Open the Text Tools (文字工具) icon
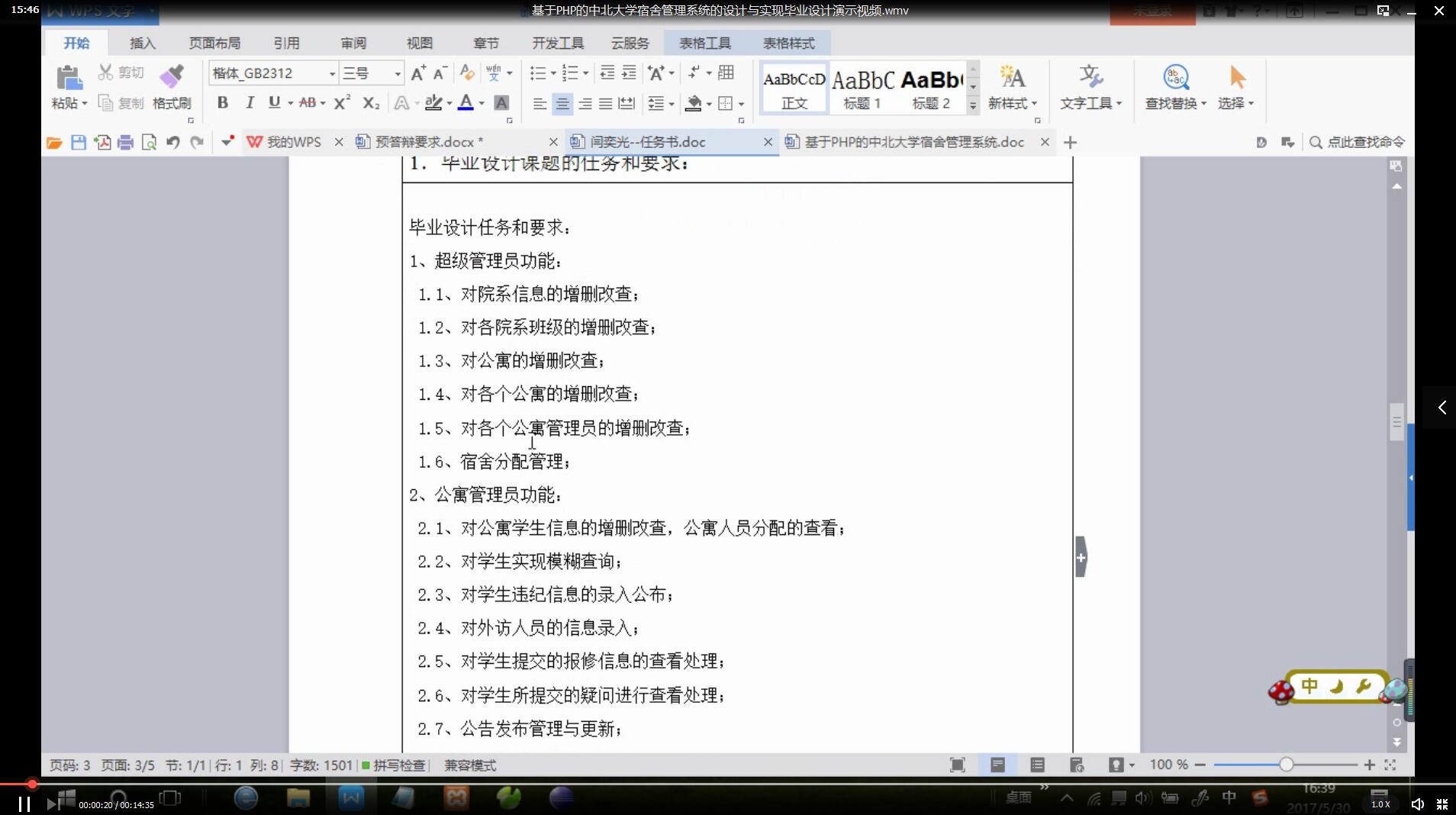 1090,77
